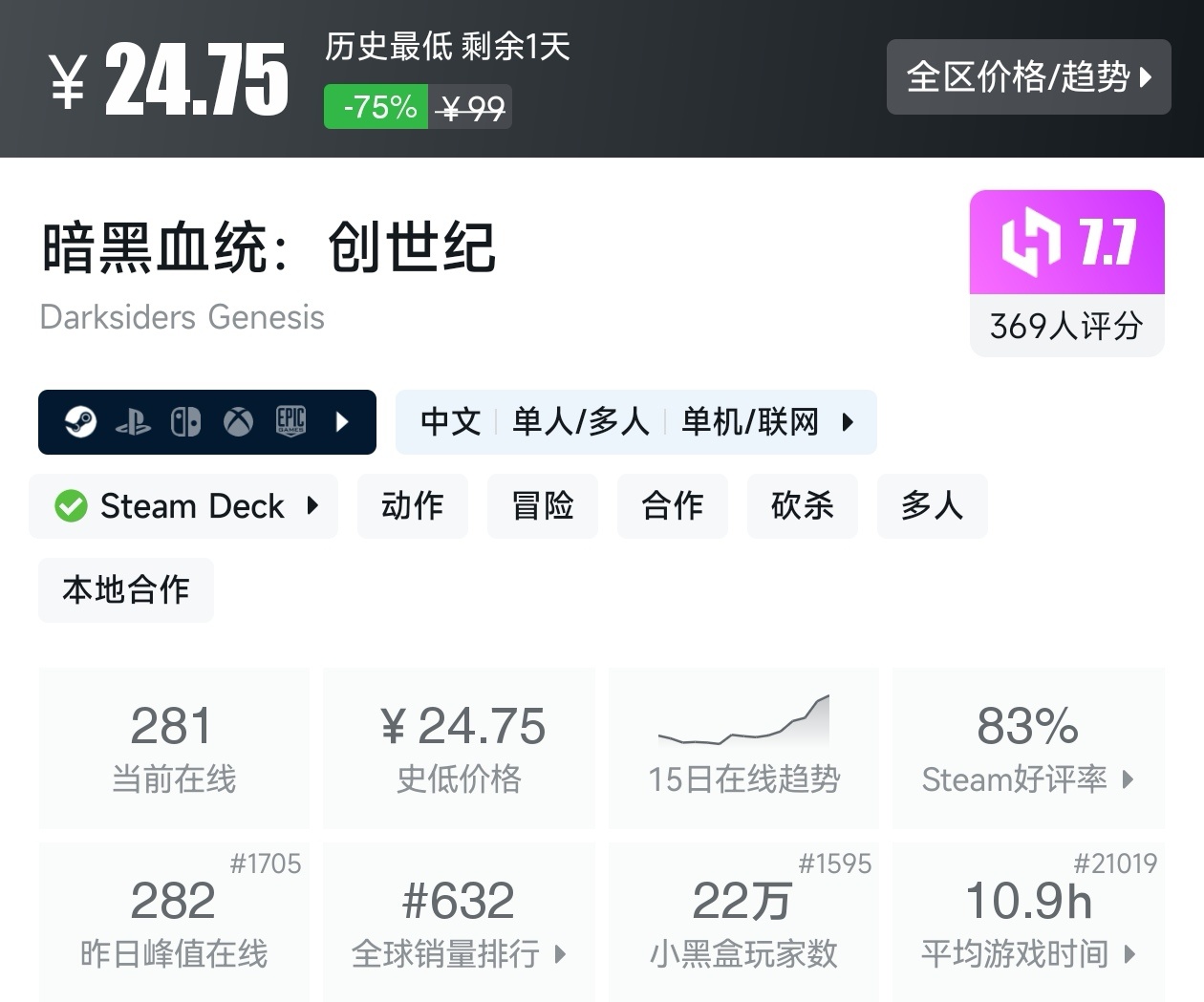Click the Xbox platform icon
Image resolution: width=1204 pixels, height=1002 pixels.
coord(238,421)
